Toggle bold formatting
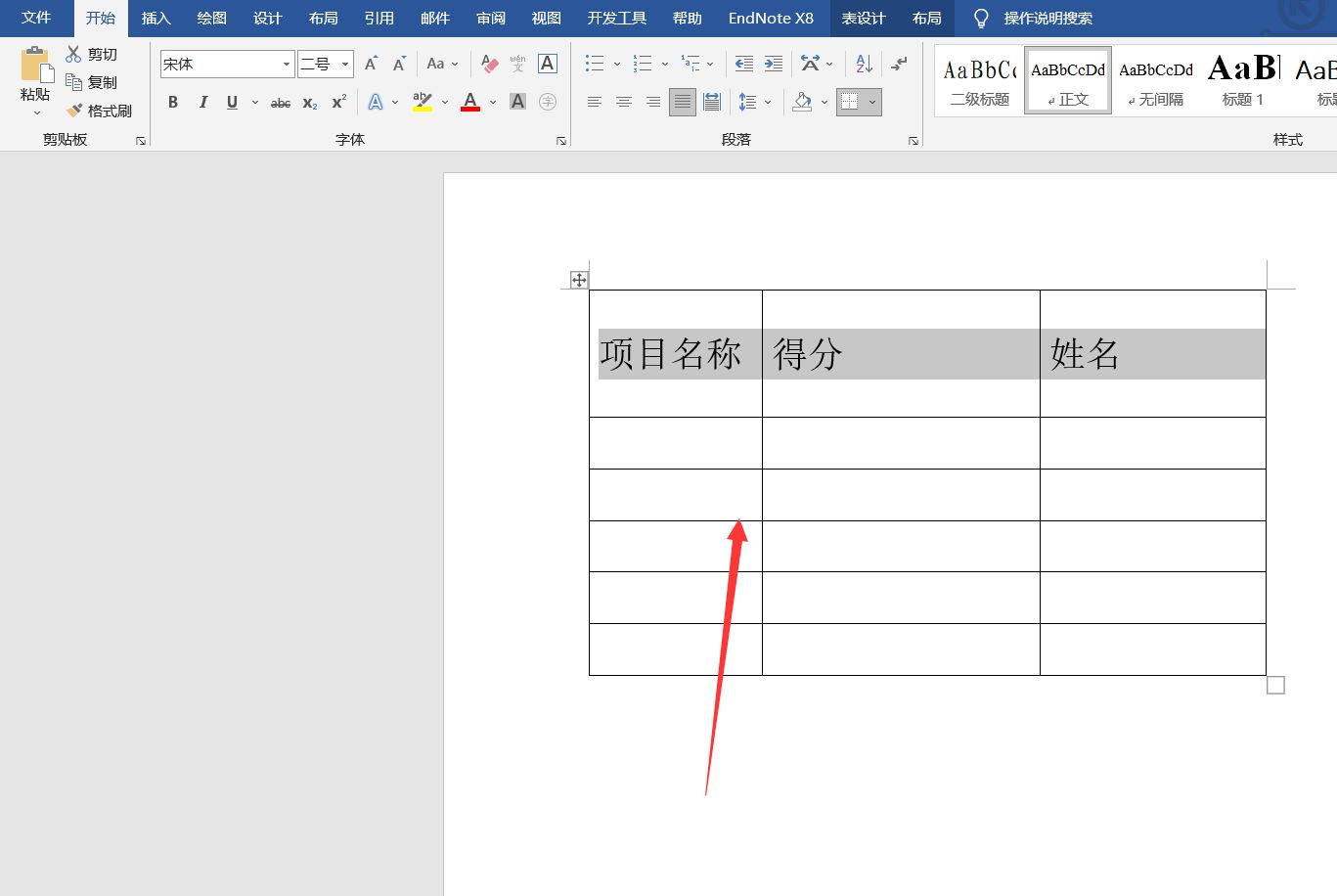This screenshot has width=1337, height=896. coord(173,102)
